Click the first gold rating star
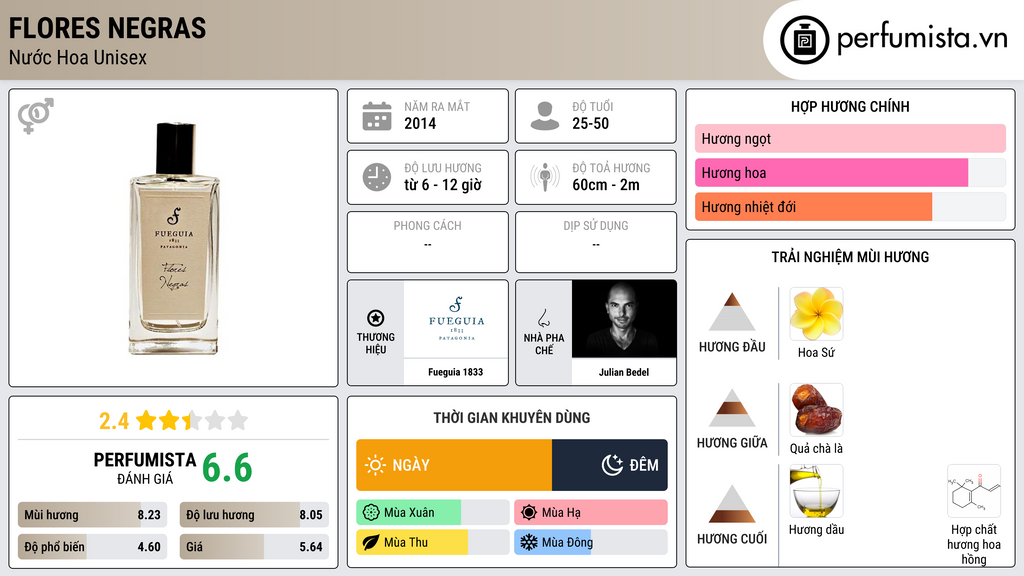1024x576 pixels. 146,420
